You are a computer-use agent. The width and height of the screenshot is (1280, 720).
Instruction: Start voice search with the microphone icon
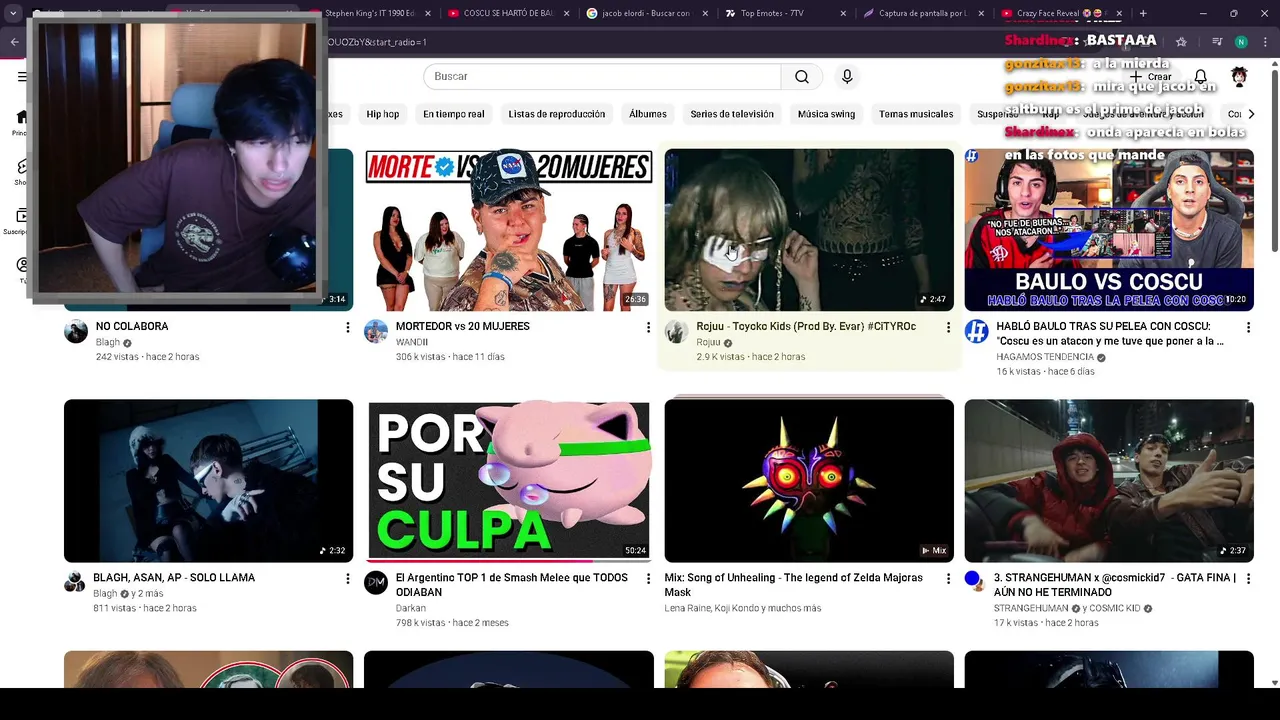point(847,77)
